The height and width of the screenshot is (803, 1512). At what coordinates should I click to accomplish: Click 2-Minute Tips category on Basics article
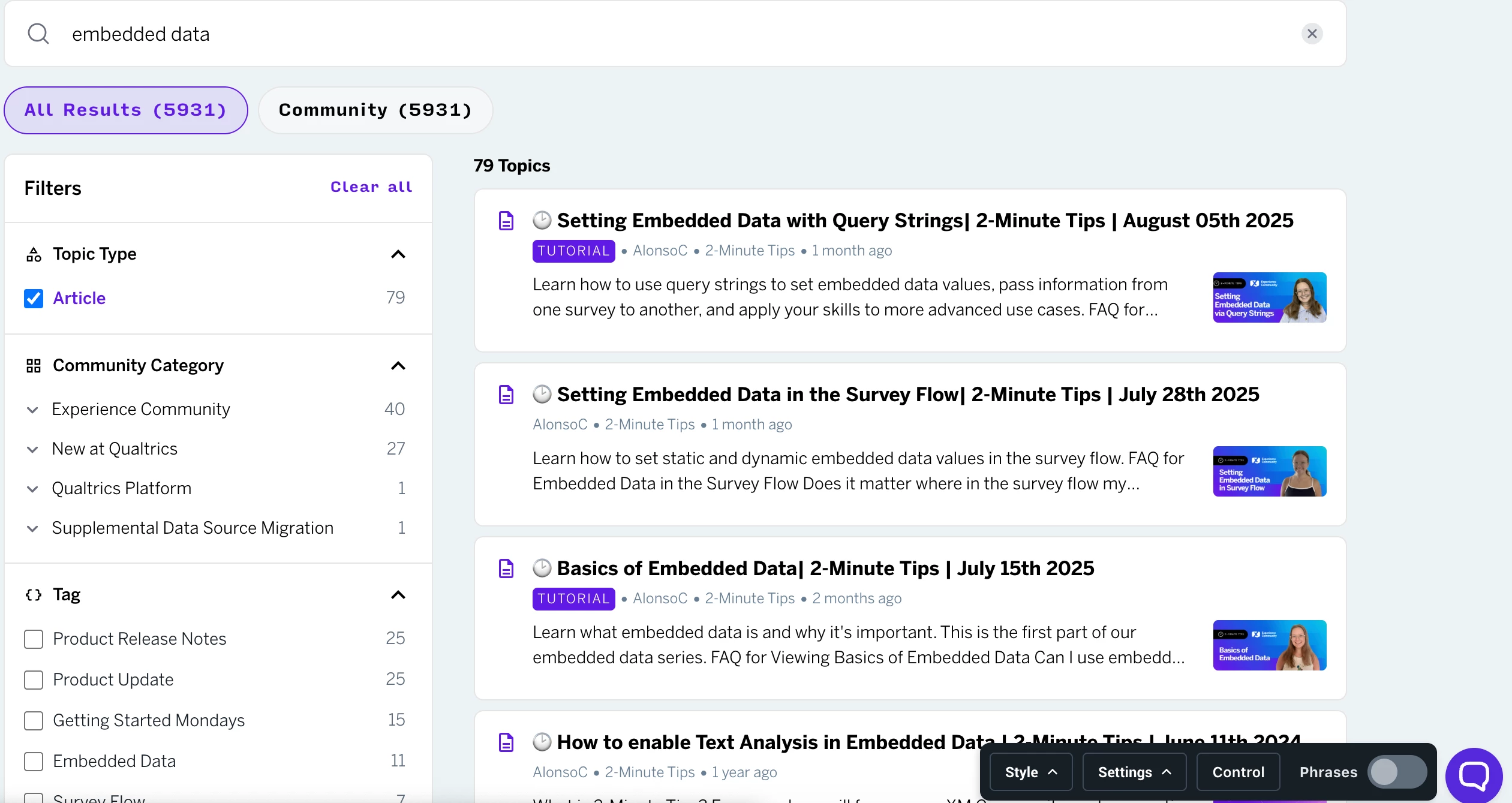[x=750, y=599]
